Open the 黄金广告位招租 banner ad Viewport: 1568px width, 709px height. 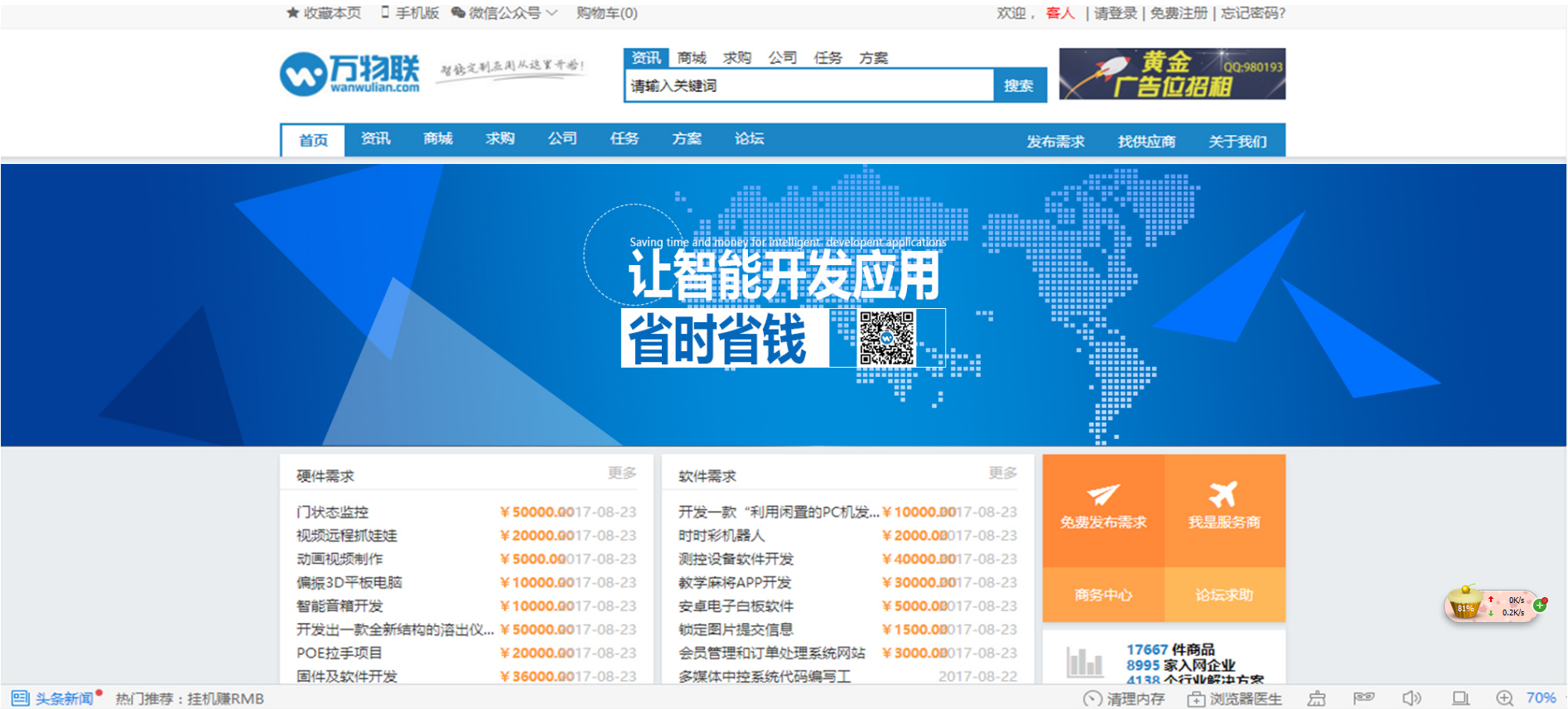pyautogui.click(x=1172, y=74)
